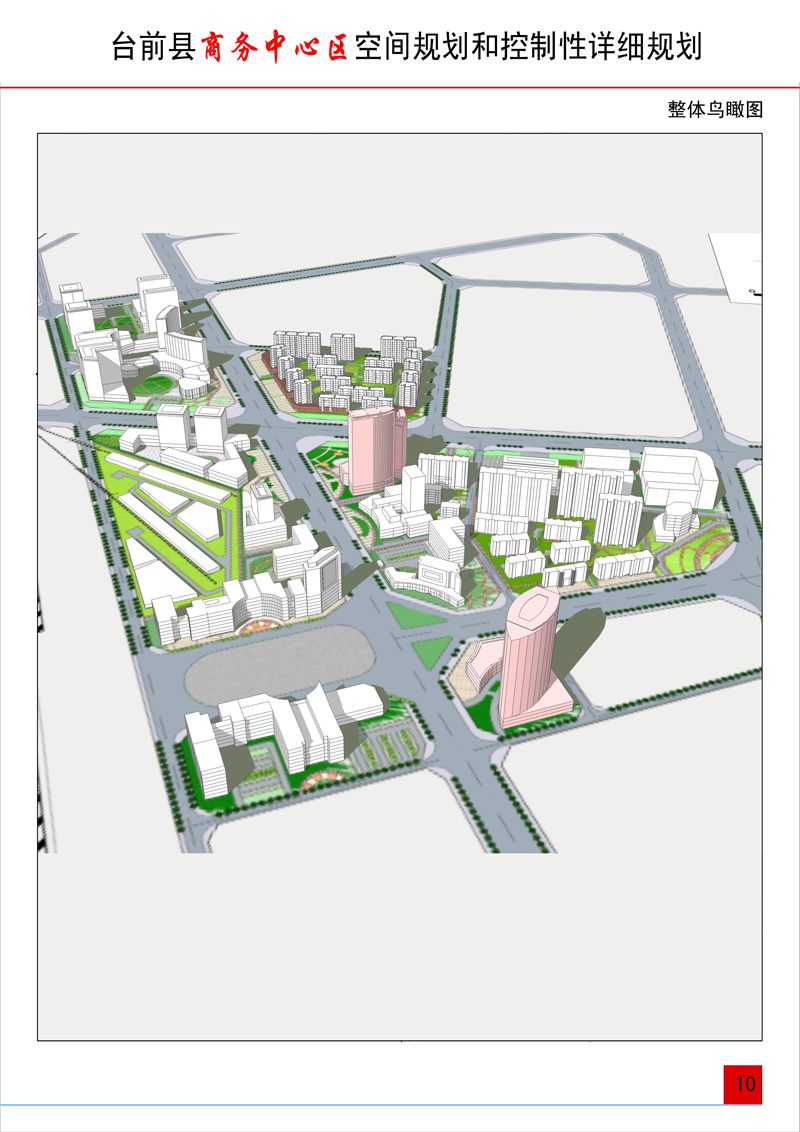Click the gray oval plaza
Image resolution: width=800 pixels, height=1132 pixels.
(279, 663)
